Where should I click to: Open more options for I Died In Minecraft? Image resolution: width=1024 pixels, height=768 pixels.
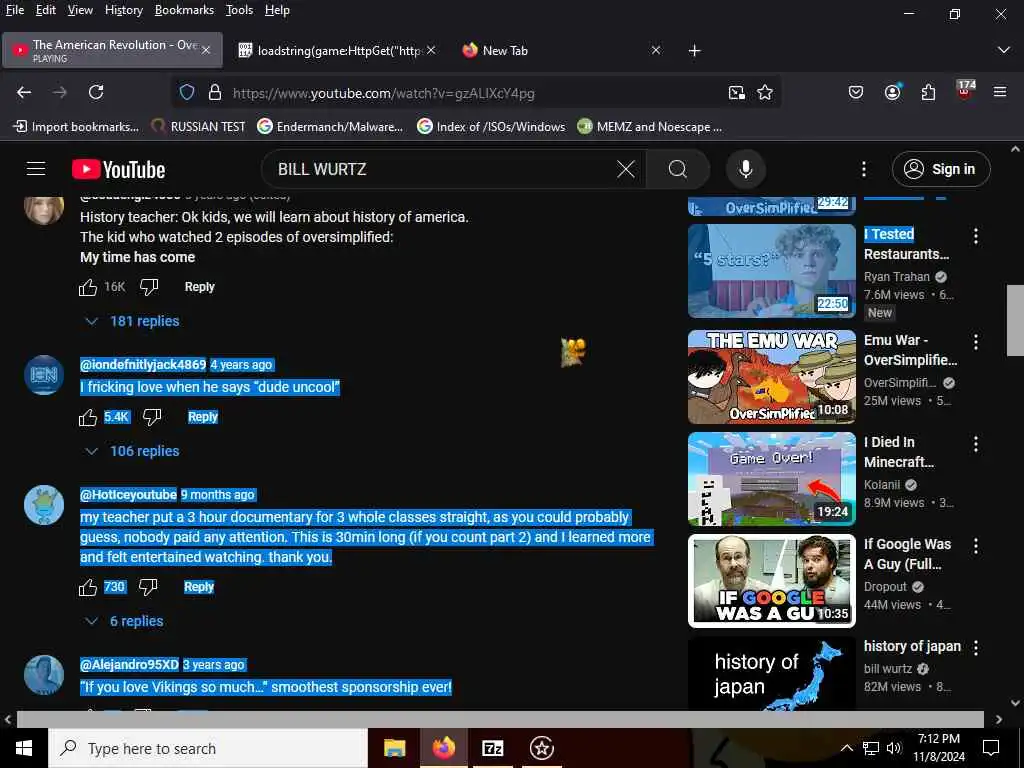coord(976,444)
